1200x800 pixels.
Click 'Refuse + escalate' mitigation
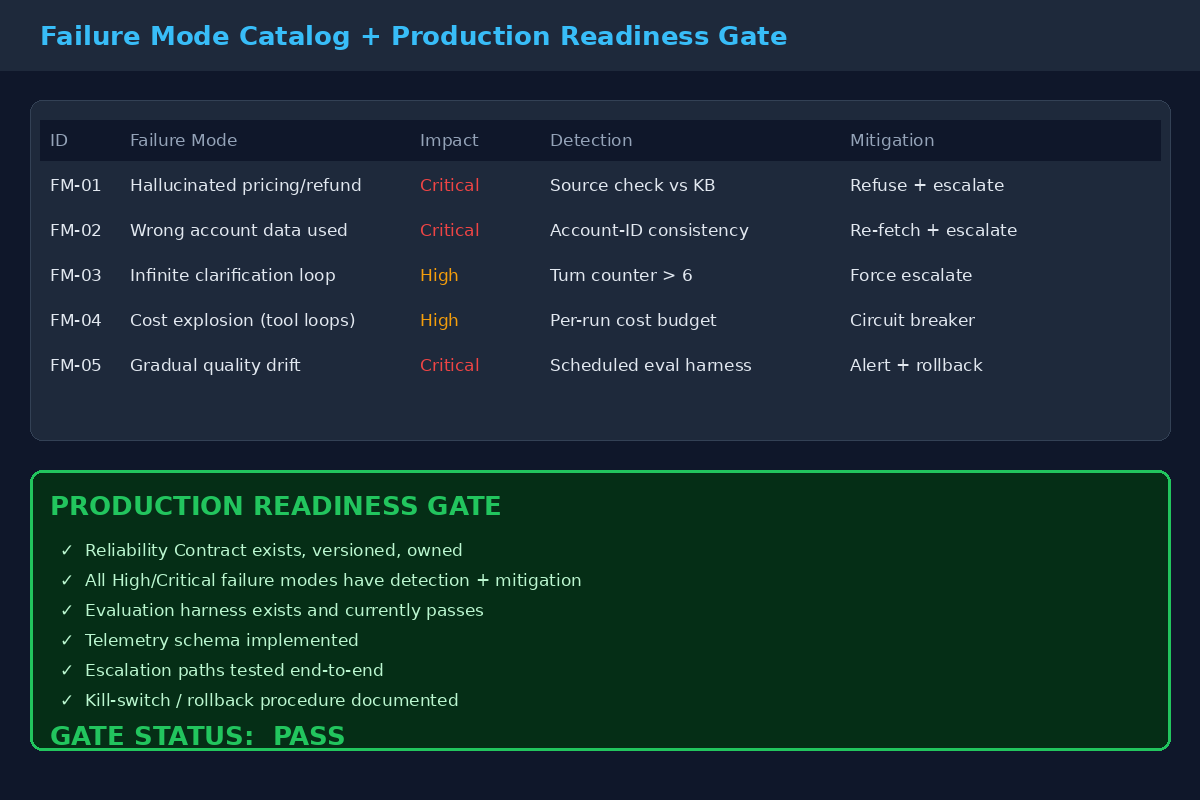(x=927, y=186)
